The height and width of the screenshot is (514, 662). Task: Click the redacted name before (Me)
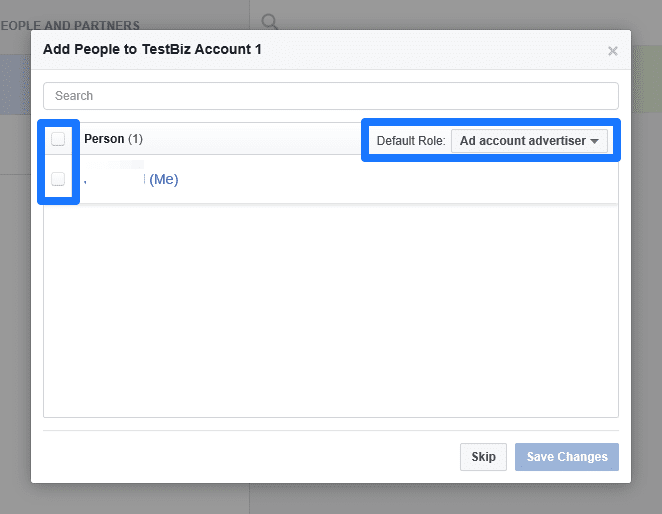coord(115,179)
